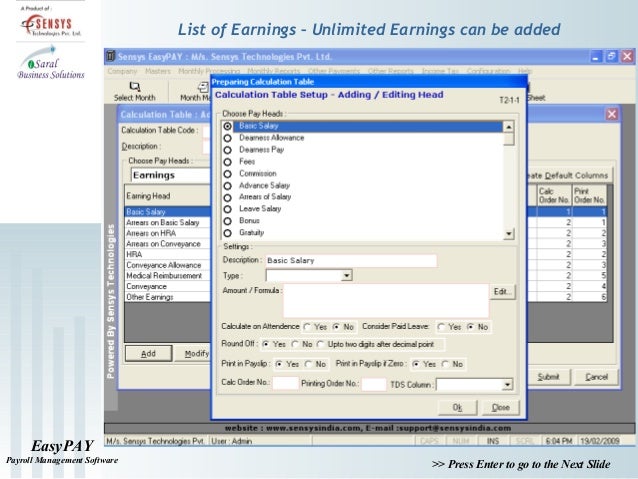Click pay heads list scroll up arrow
Viewport: 638px width, 479px height.
[509, 127]
